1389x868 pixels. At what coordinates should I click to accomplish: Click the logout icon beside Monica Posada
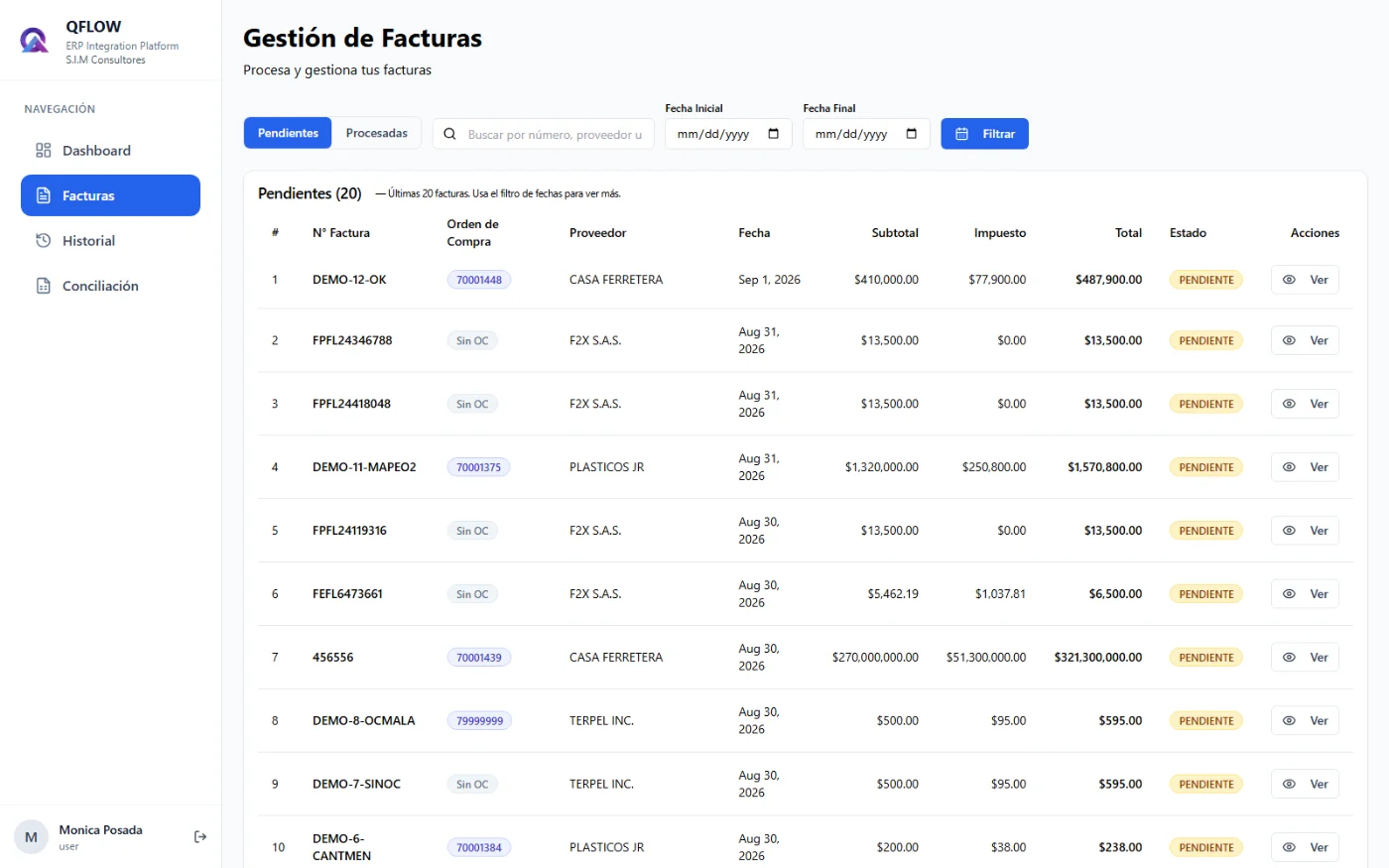[x=200, y=837]
